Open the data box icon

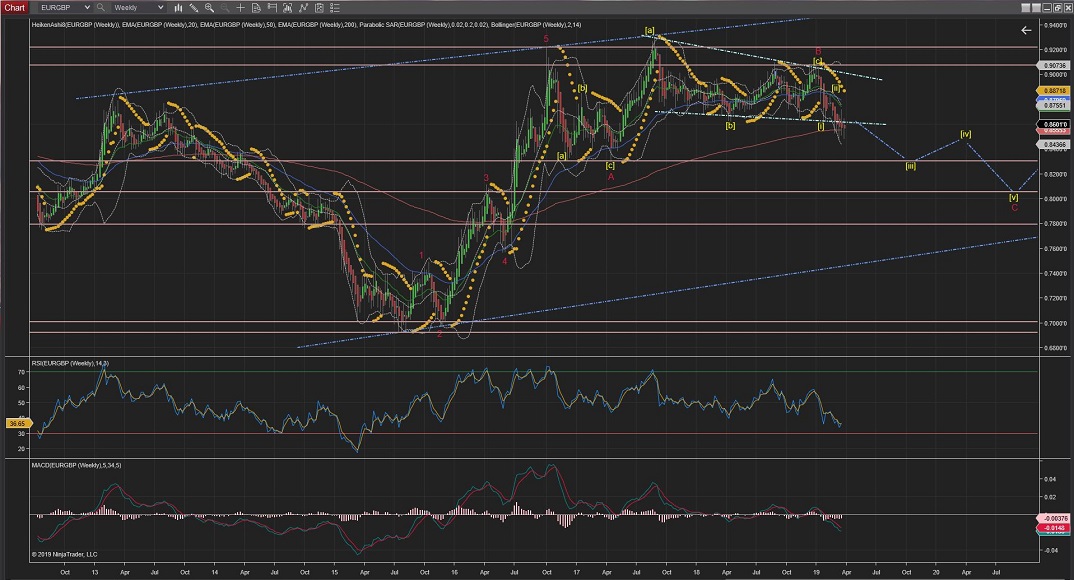pyautogui.click(x=256, y=8)
